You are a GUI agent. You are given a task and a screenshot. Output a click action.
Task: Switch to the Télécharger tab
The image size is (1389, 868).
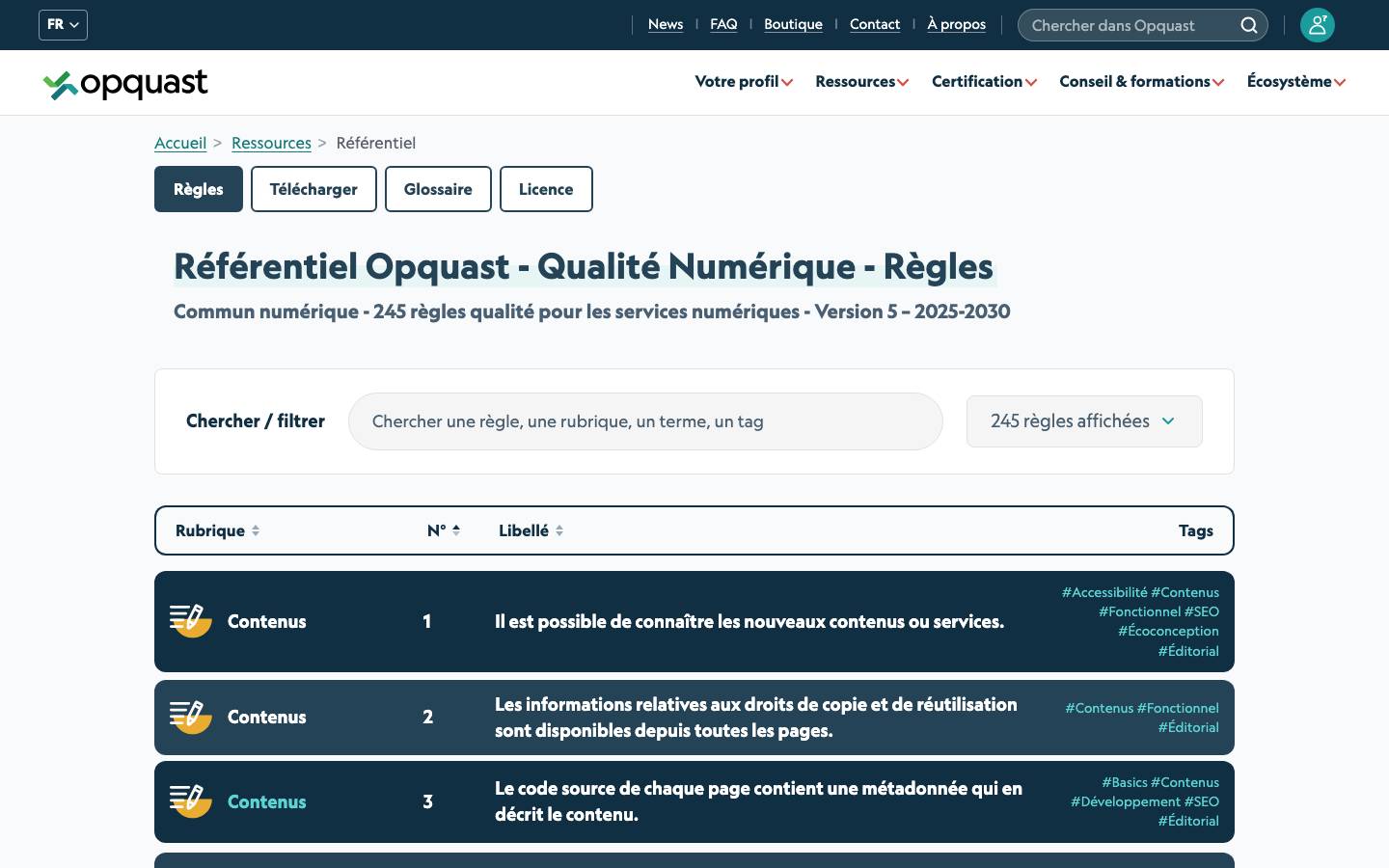coord(313,189)
